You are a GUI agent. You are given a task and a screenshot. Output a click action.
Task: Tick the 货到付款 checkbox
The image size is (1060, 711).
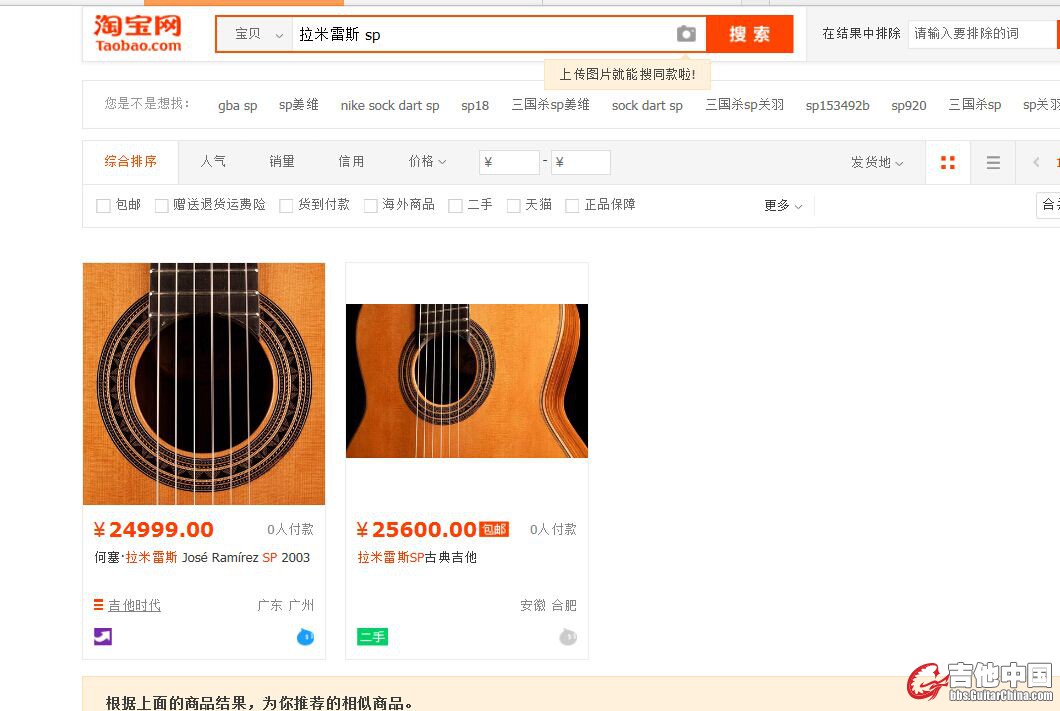[286, 205]
